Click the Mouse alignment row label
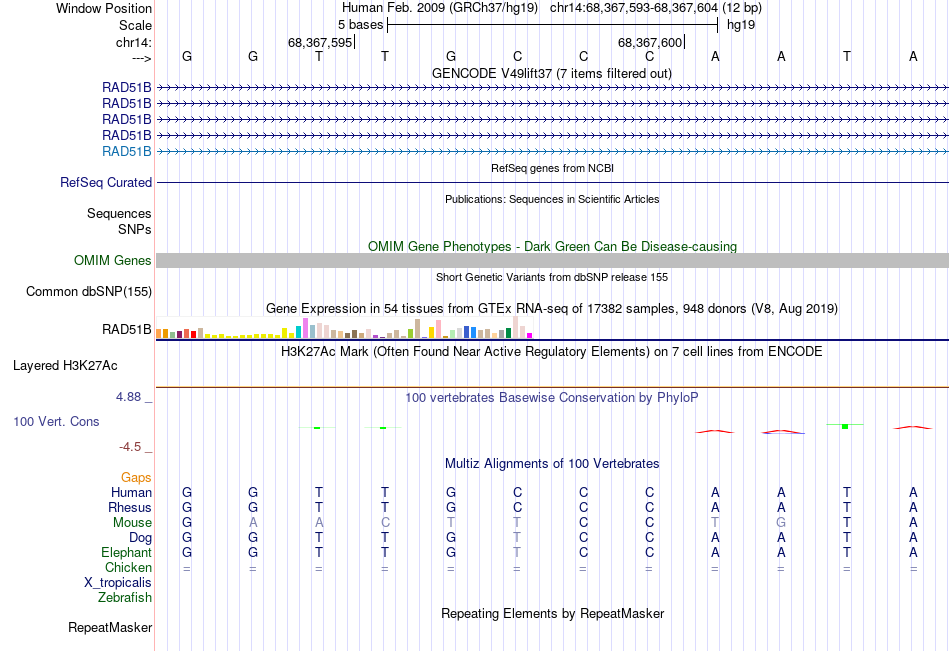 pyautogui.click(x=132, y=522)
